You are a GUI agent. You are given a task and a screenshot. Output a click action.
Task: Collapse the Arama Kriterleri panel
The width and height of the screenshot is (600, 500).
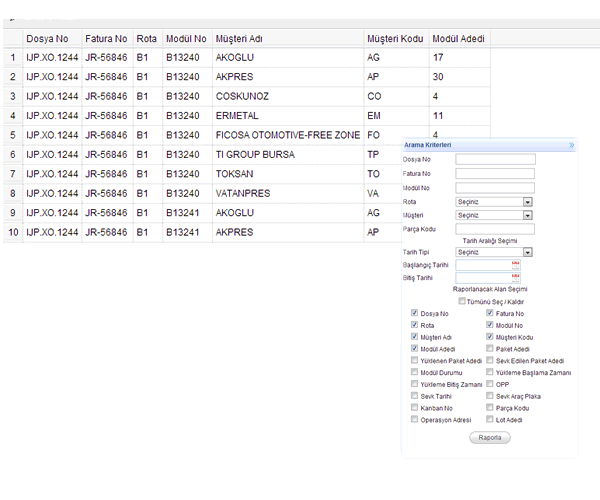pos(571,145)
